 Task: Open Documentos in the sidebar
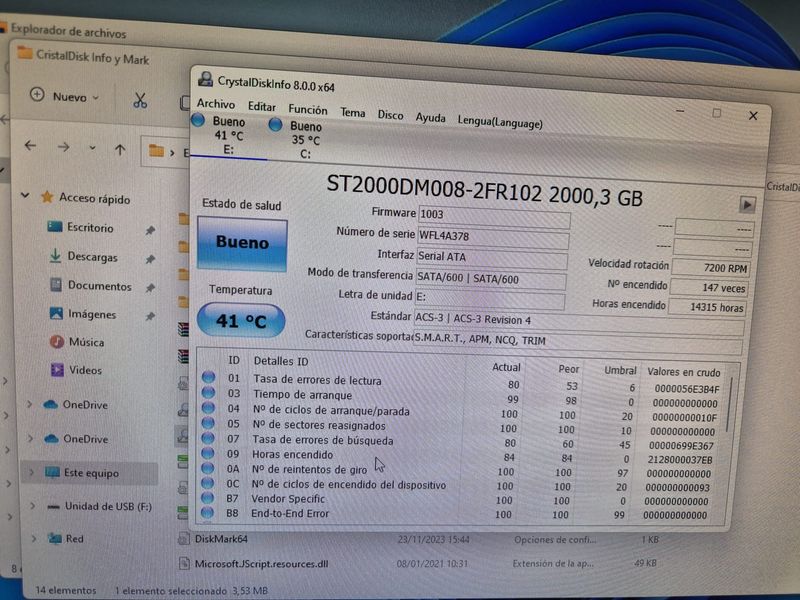point(99,286)
